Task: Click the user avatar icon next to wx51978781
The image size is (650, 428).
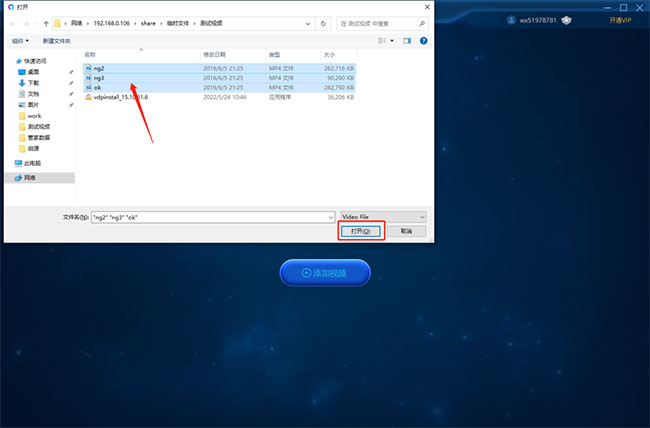Action: (x=511, y=20)
